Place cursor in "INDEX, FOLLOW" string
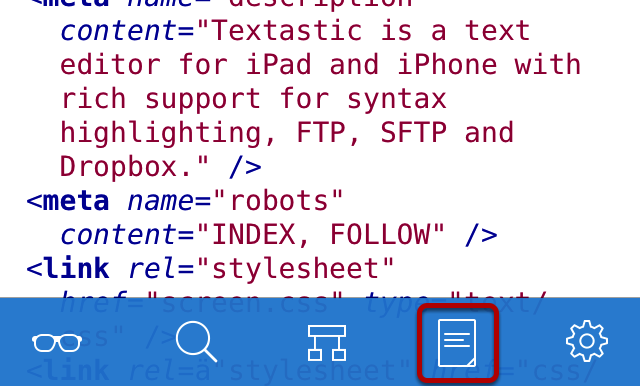 [320, 235]
